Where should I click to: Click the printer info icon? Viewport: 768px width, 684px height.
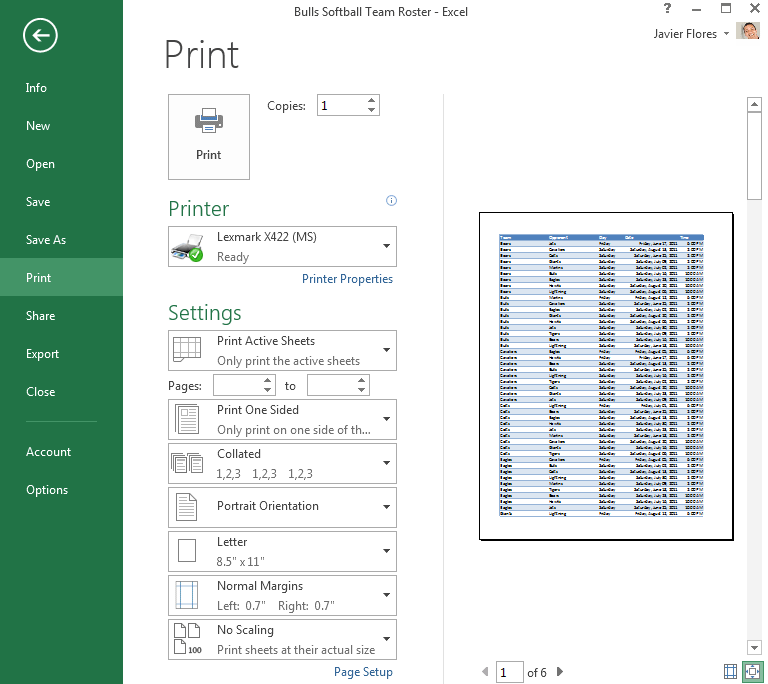click(x=391, y=201)
